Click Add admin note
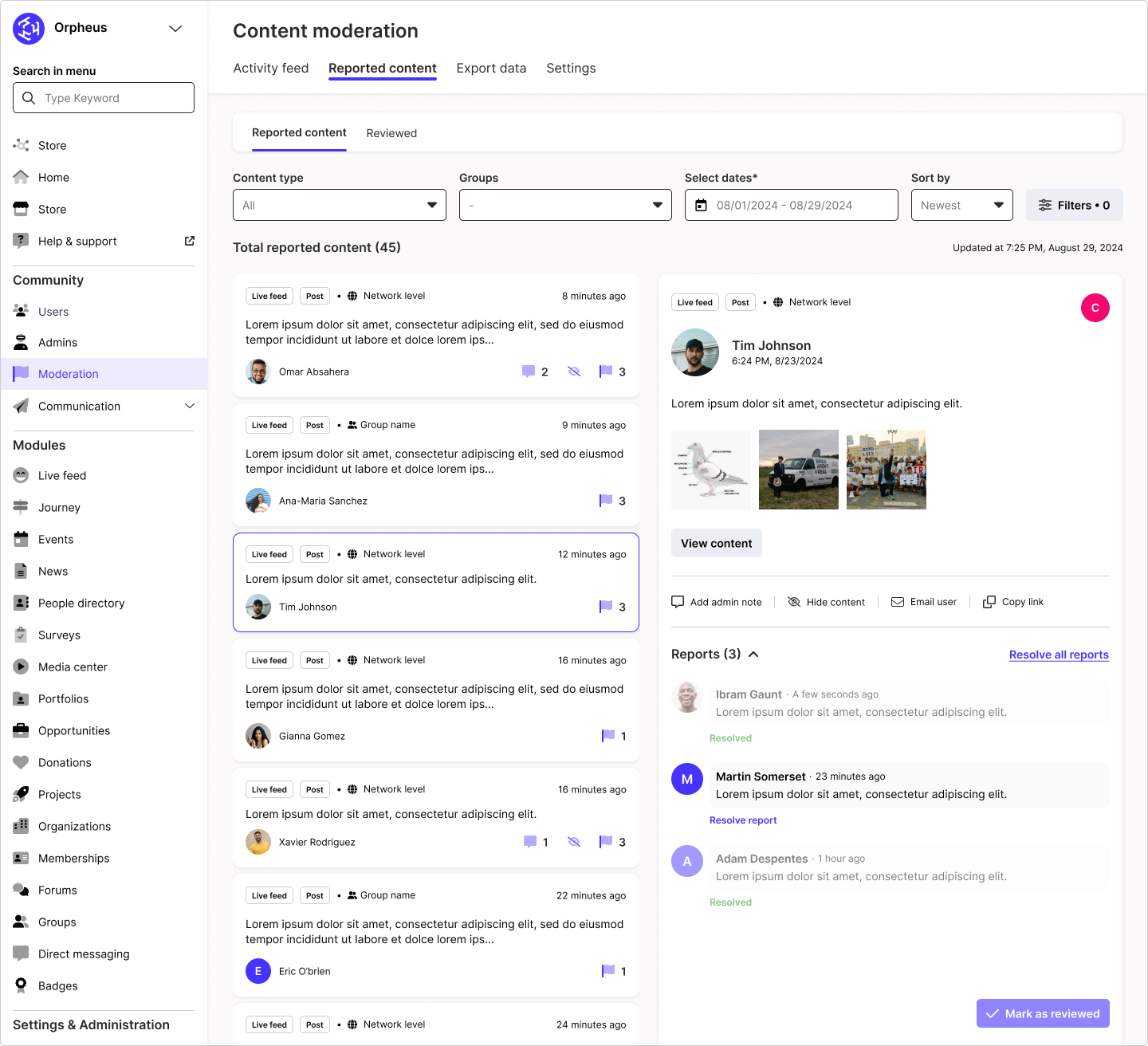Image resolution: width=1148 pixels, height=1046 pixels. pyautogui.click(x=717, y=602)
